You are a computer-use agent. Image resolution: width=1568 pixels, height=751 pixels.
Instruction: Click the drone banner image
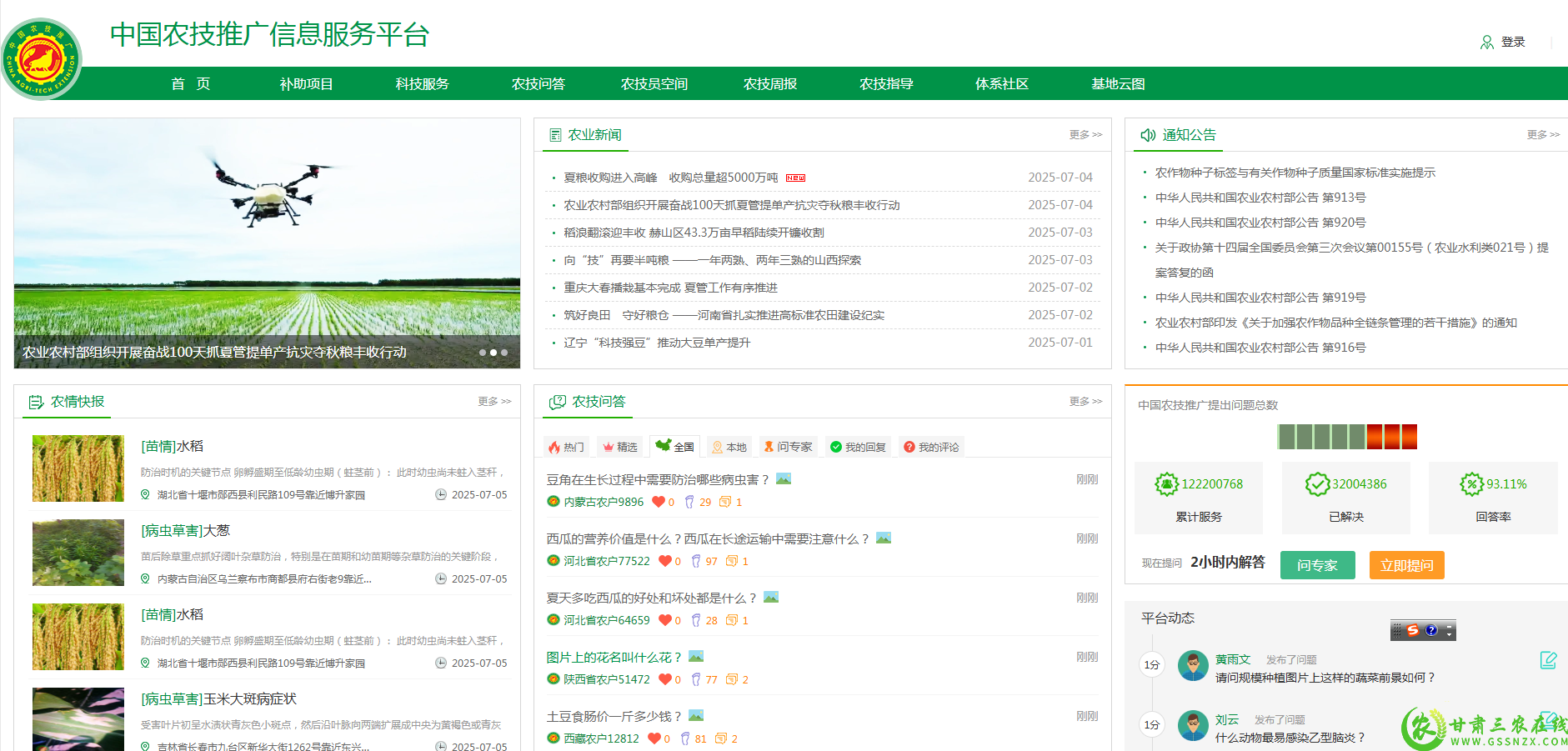[267, 243]
